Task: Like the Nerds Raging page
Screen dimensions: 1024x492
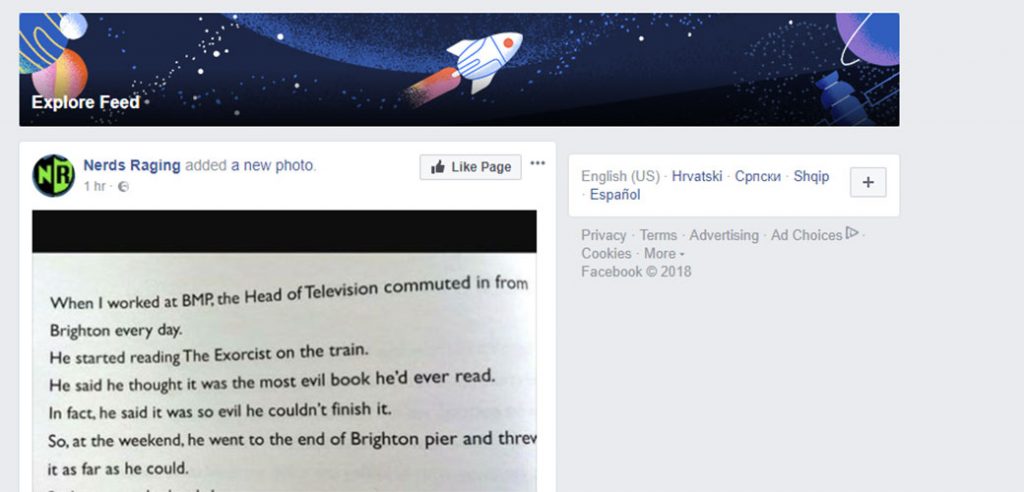Action: click(x=470, y=167)
